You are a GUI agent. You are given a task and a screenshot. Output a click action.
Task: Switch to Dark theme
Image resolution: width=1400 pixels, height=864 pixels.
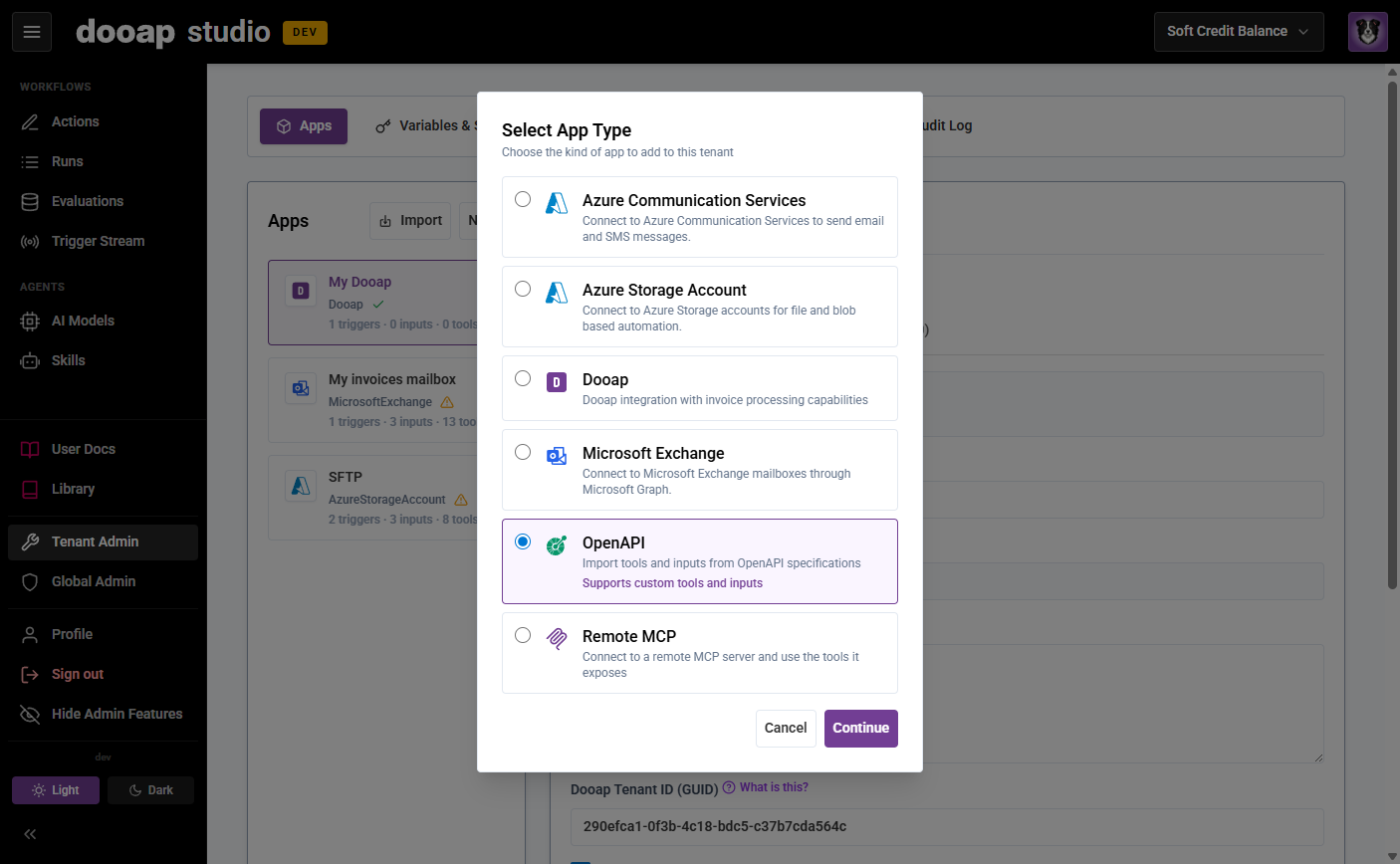pos(150,790)
